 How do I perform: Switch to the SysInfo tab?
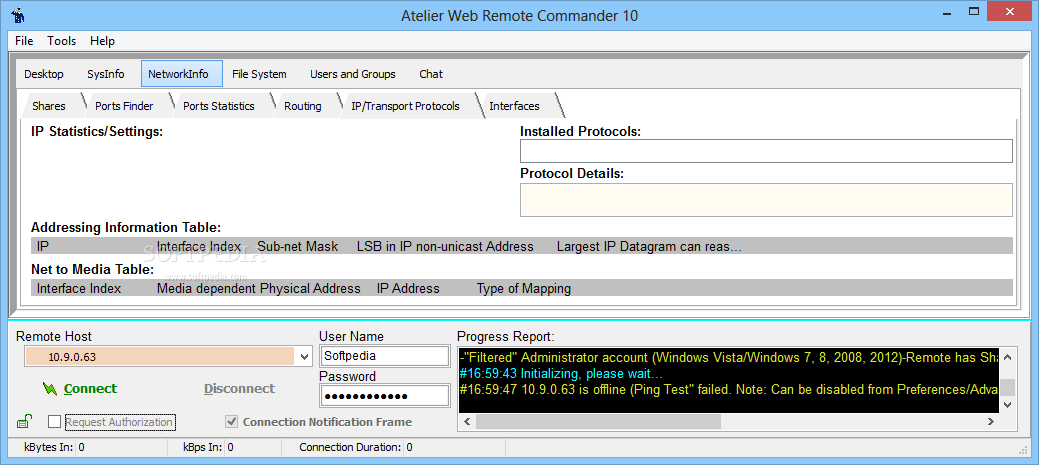coord(105,74)
